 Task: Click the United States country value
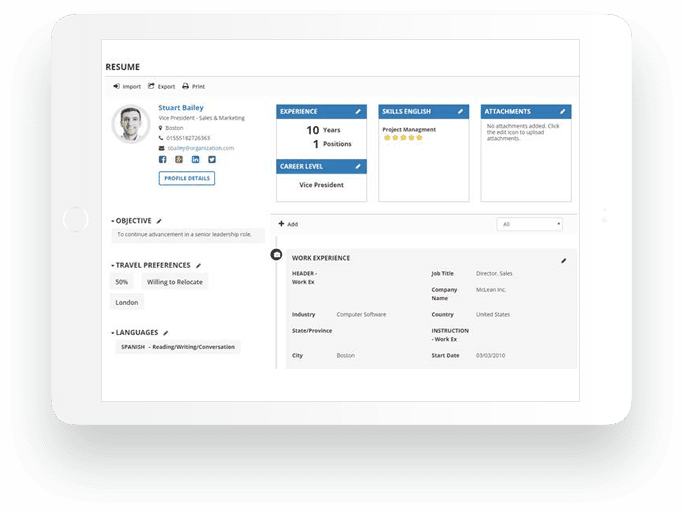tap(493, 314)
